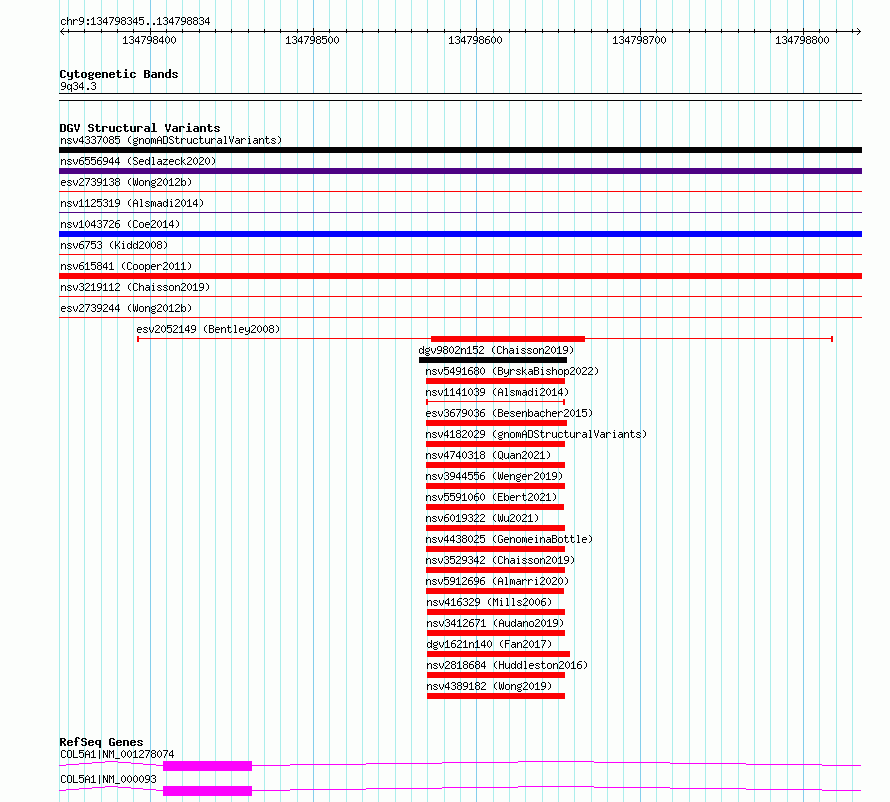Select transcript COL5A1|NM_000093
Screen dimensions: 890x802
coord(108,779)
